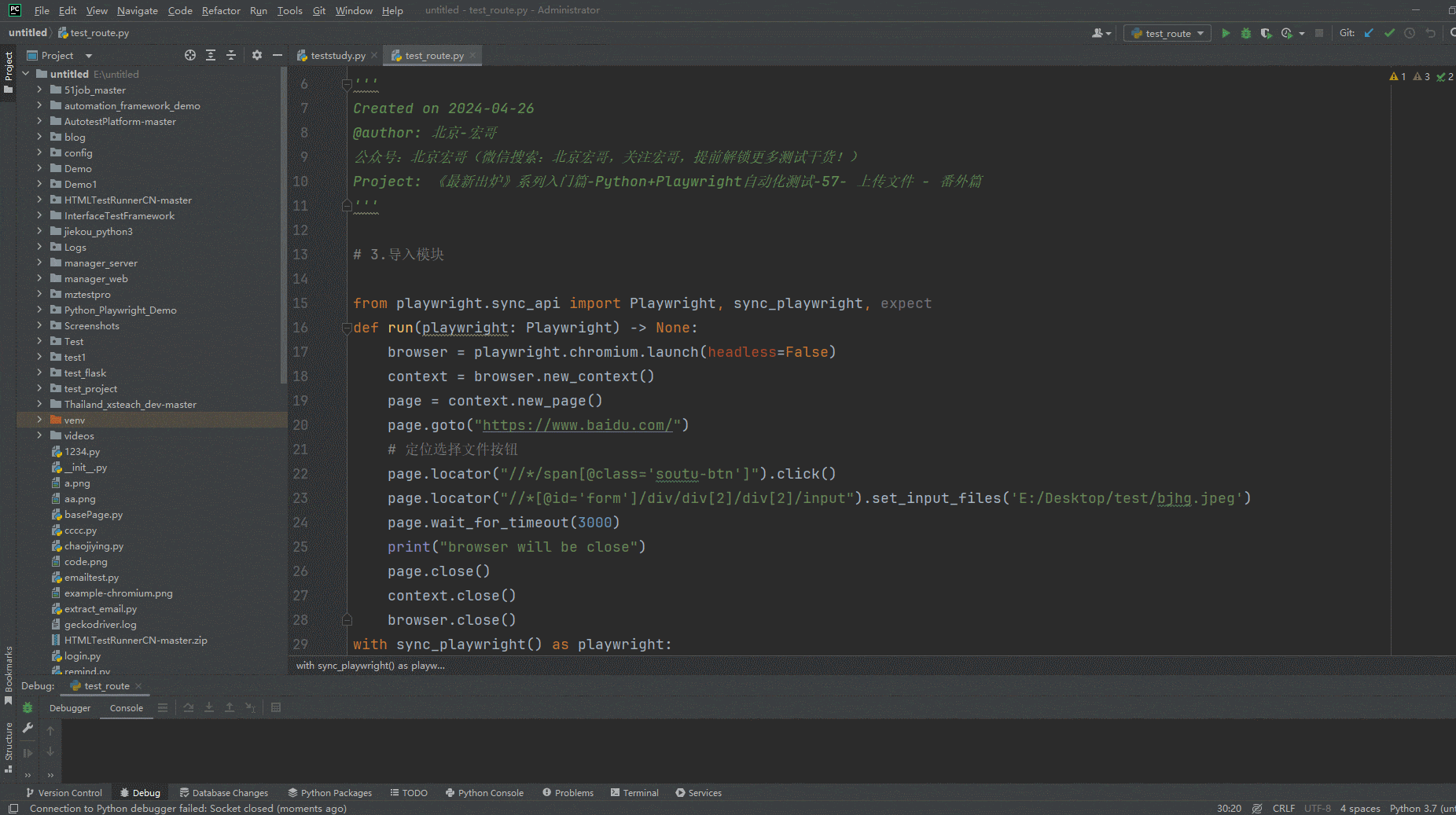Click the Project panel vertical scrollbar
The height and width of the screenshot is (815, 1456).
[x=283, y=226]
